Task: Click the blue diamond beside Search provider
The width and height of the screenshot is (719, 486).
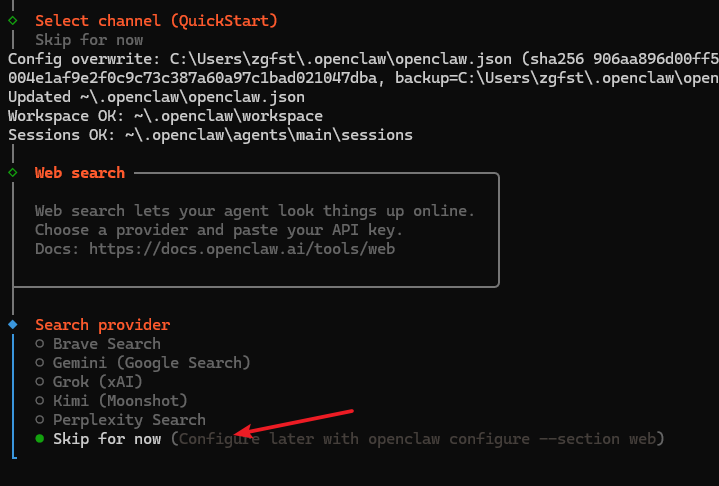Action: click(x=13, y=325)
